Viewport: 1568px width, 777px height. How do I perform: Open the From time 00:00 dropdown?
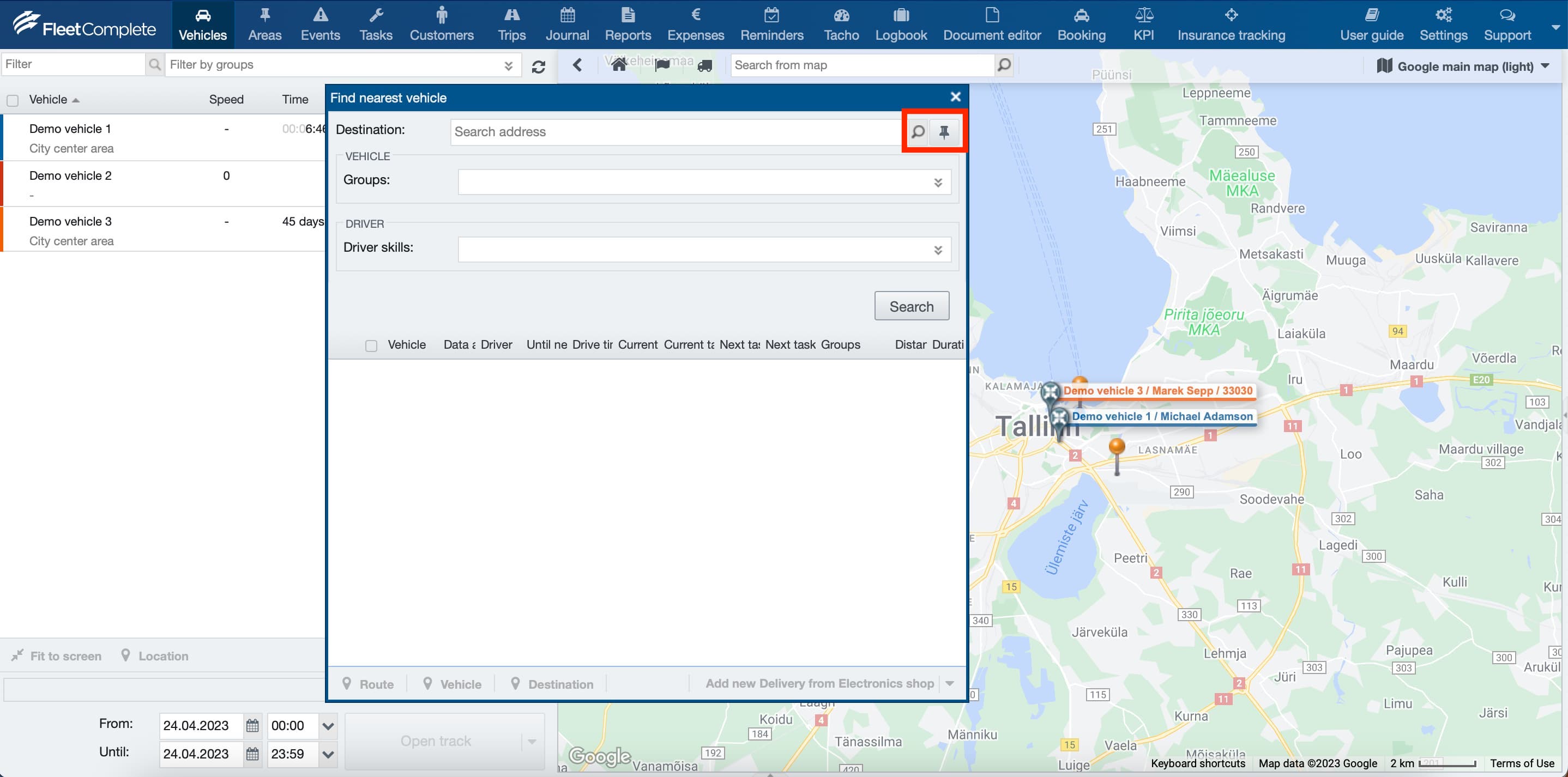click(x=328, y=726)
